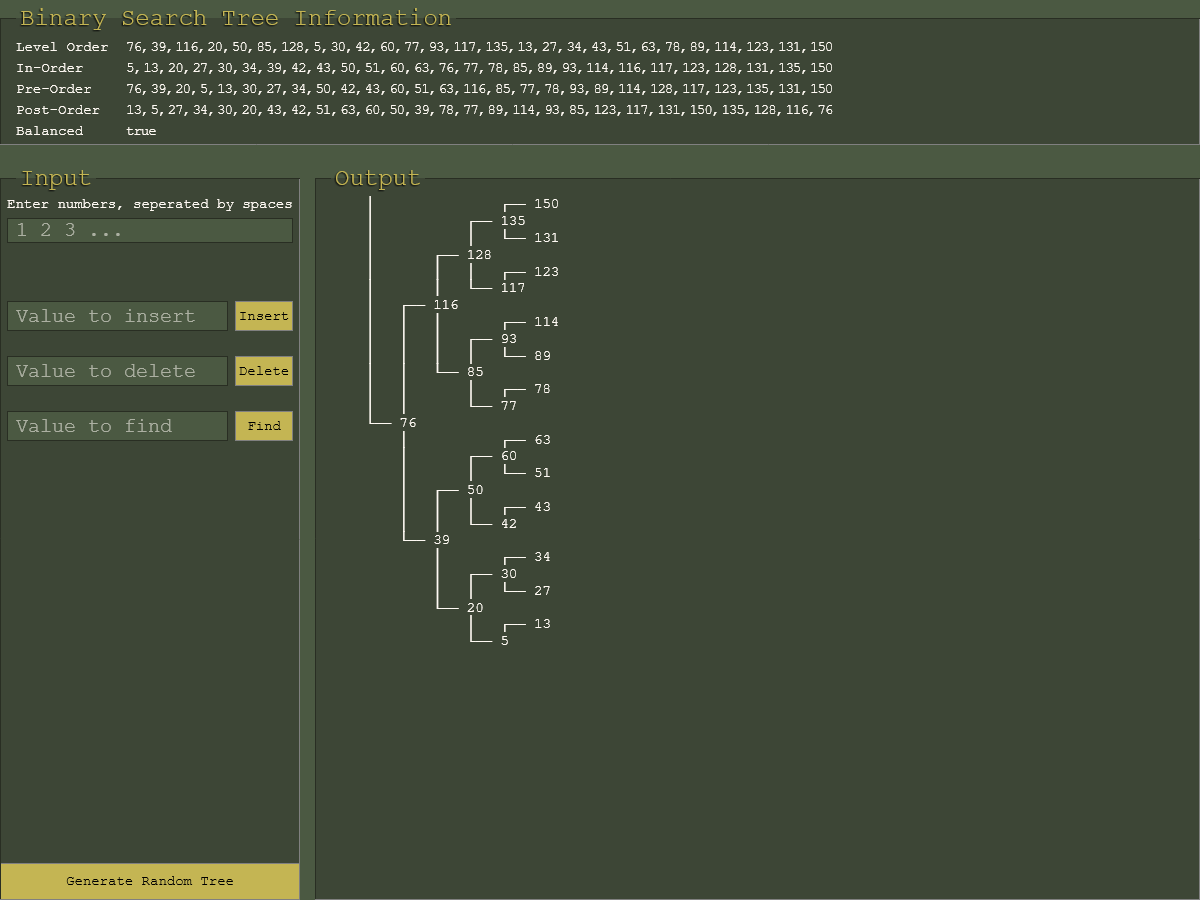Click the Level Order number sequence
This screenshot has width=1200, height=900.
pos(479,47)
